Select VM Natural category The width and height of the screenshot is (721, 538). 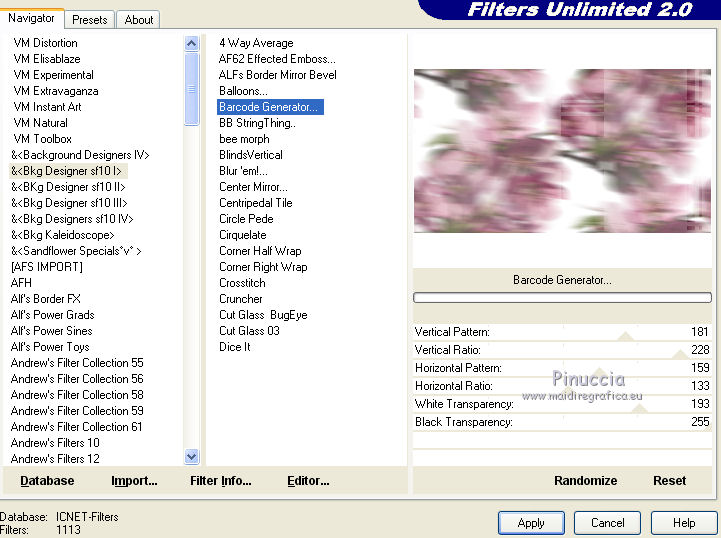click(40, 123)
